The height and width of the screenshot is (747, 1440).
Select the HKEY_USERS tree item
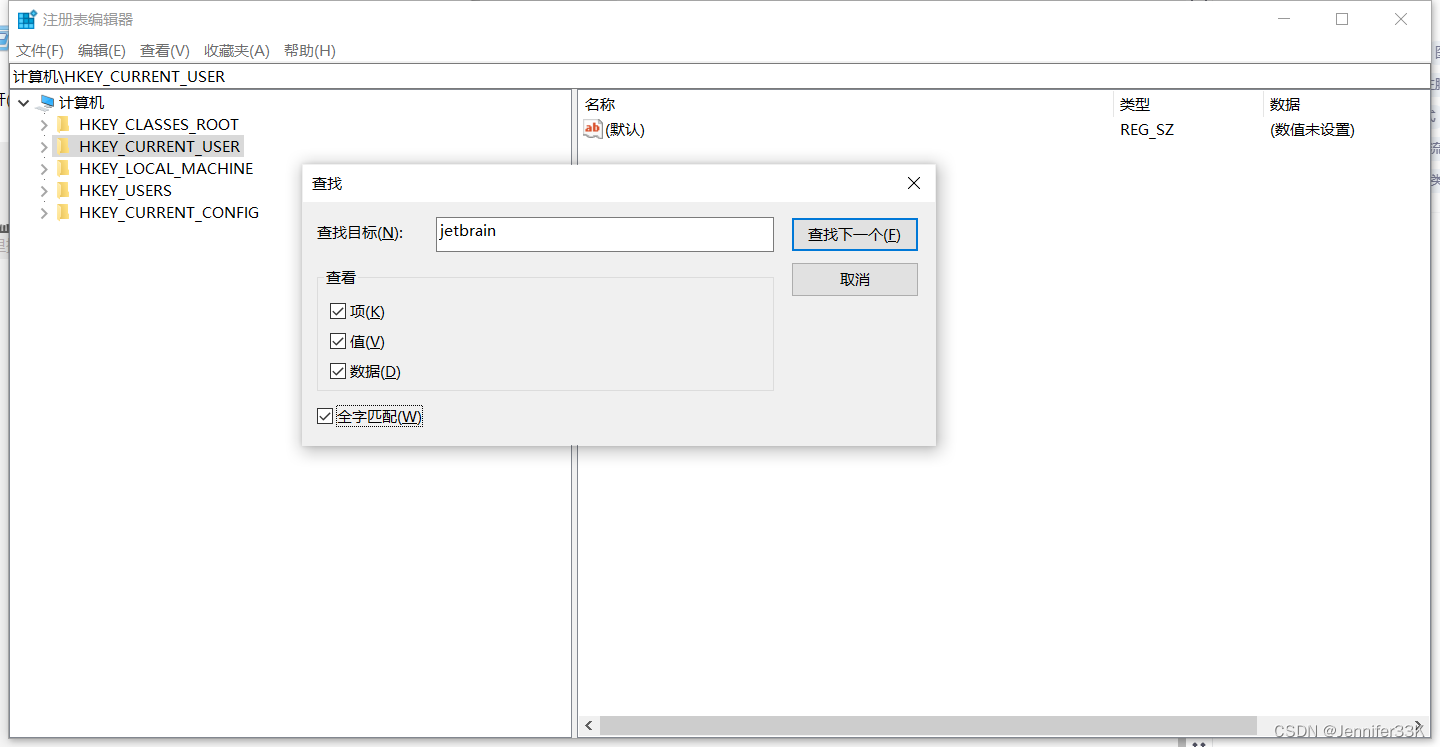tap(125, 191)
